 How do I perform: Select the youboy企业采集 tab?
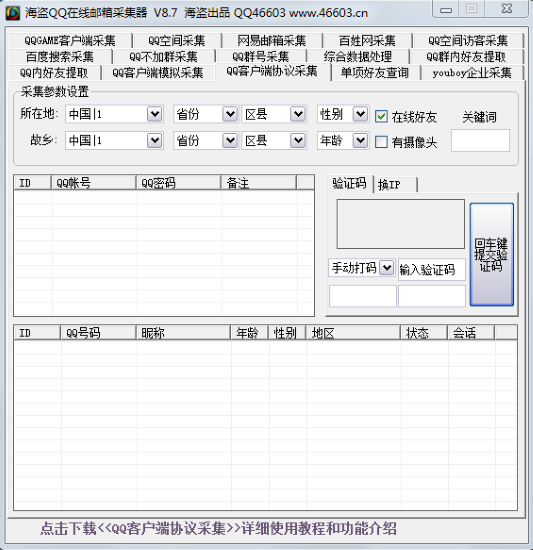[x=472, y=73]
